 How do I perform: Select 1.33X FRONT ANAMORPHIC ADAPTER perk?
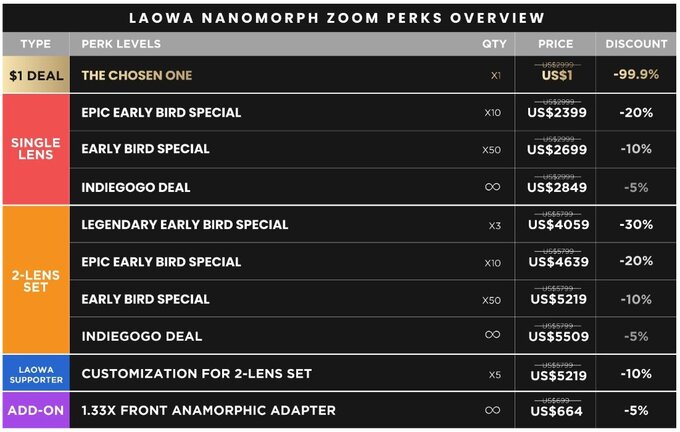(x=209, y=410)
